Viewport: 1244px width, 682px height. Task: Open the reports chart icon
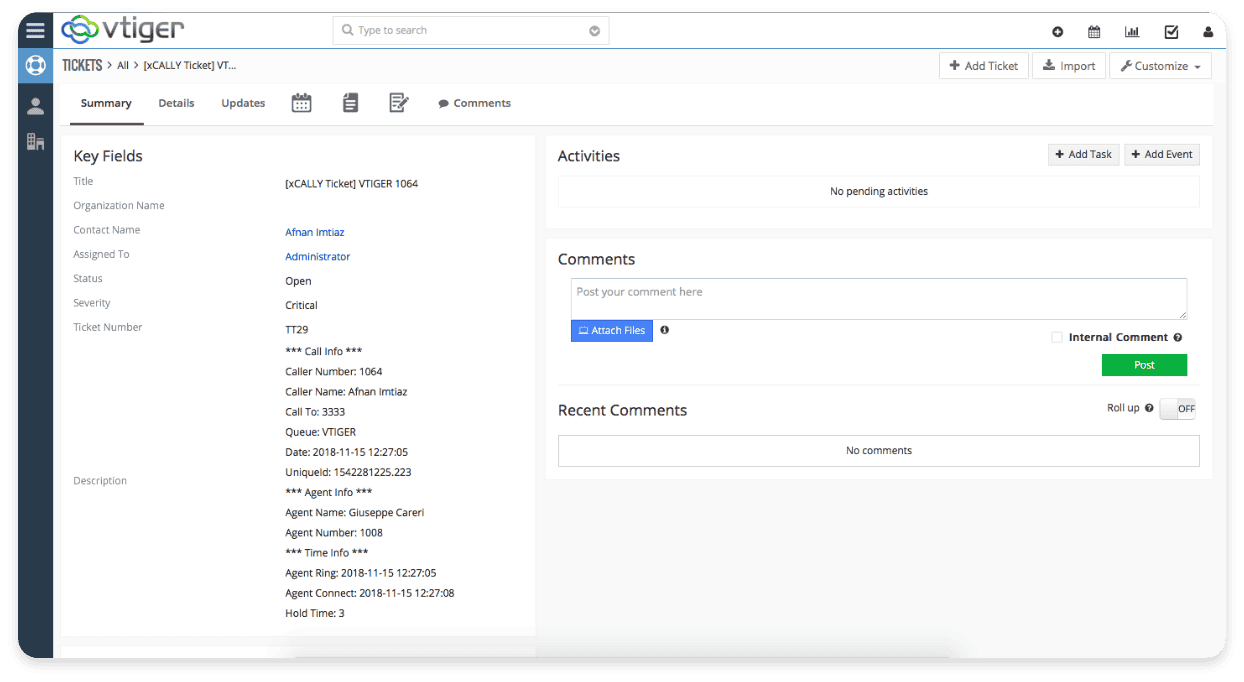1132,32
